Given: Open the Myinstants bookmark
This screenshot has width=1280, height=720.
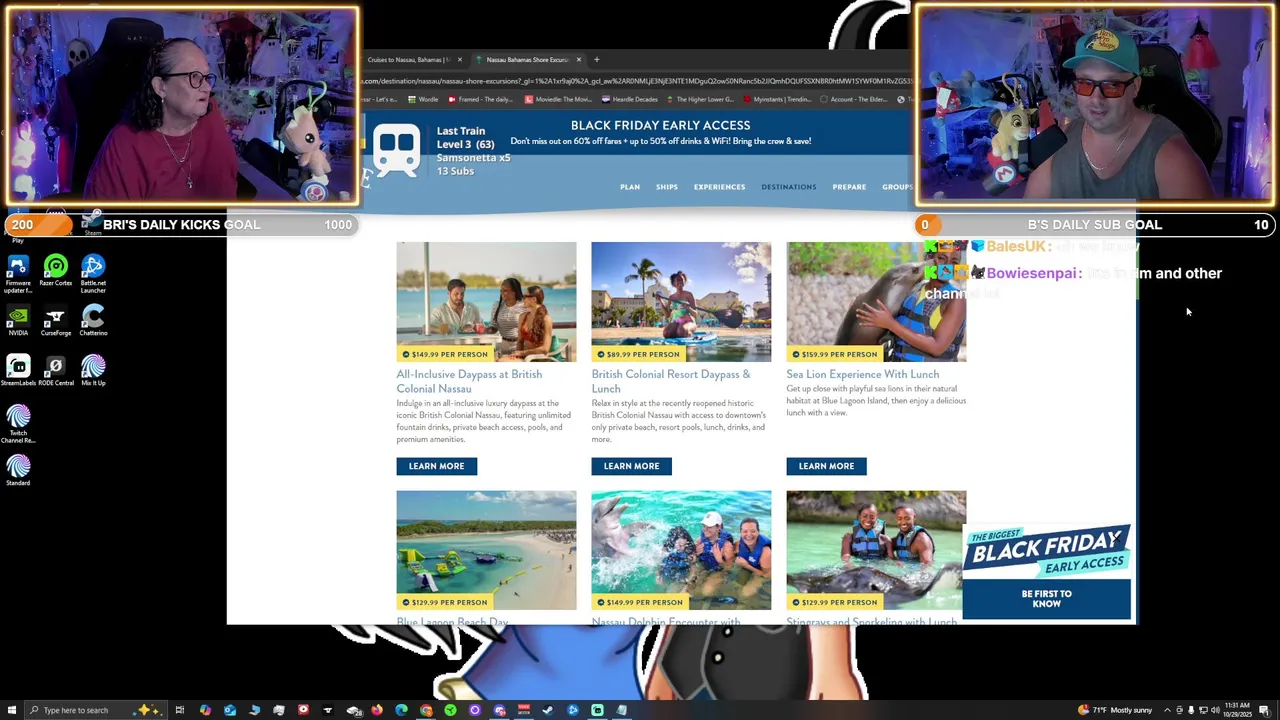Looking at the screenshot, I should point(777,99).
